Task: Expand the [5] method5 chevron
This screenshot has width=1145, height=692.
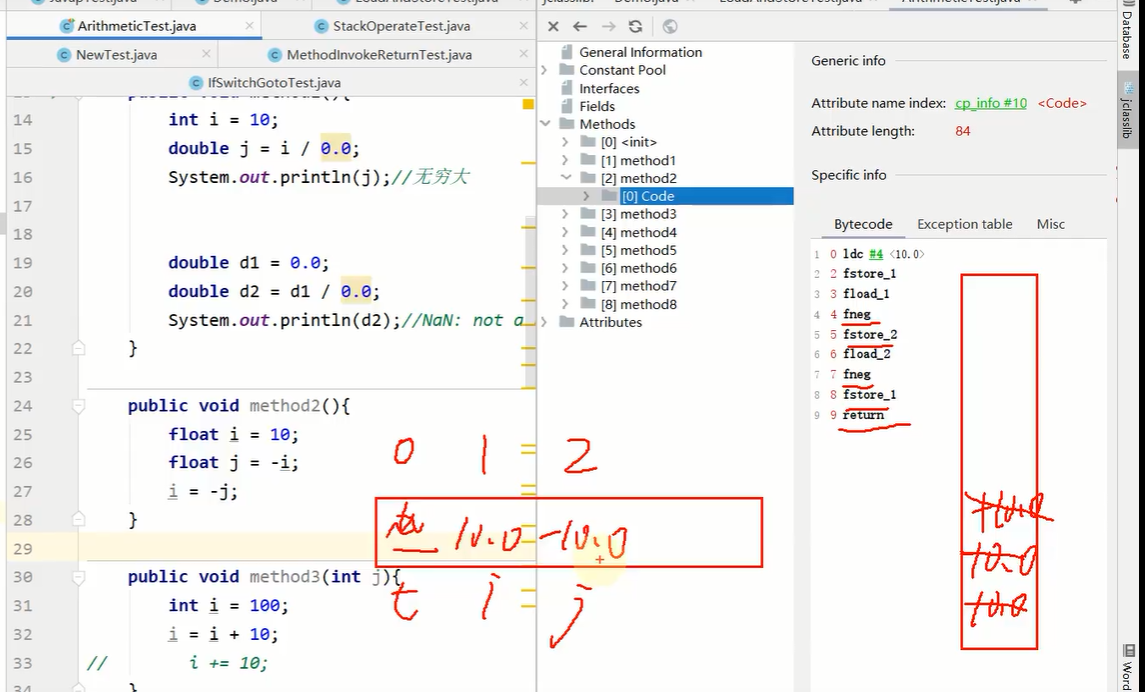Action: 565,250
